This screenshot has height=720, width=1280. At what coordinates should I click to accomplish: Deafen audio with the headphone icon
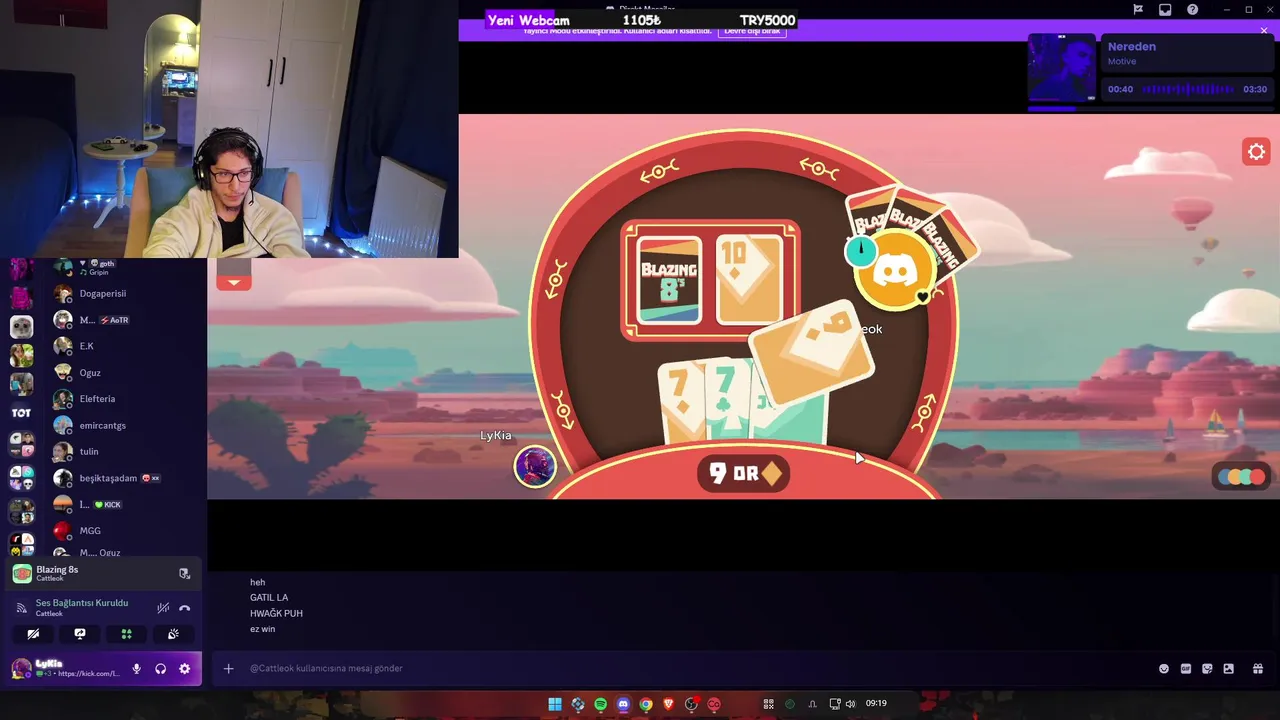coord(160,669)
